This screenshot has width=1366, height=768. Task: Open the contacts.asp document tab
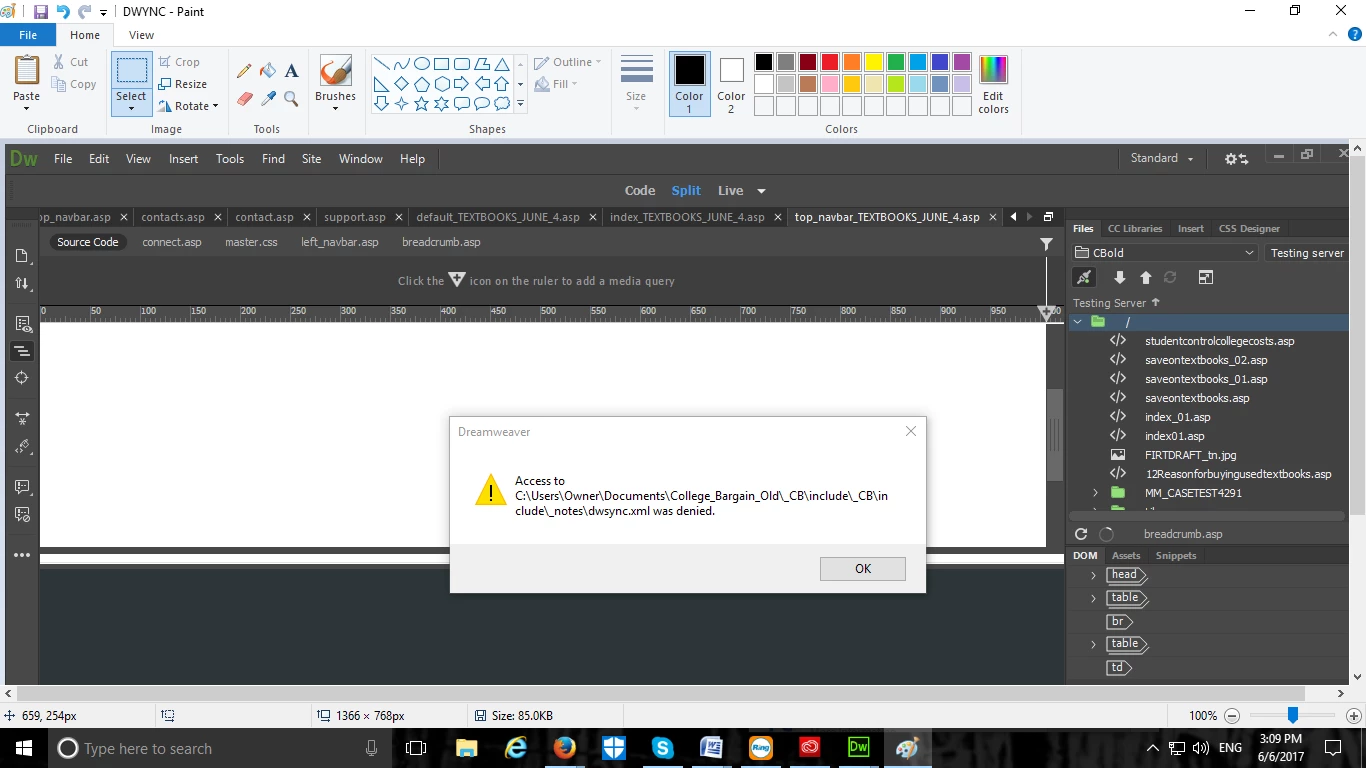point(173,217)
